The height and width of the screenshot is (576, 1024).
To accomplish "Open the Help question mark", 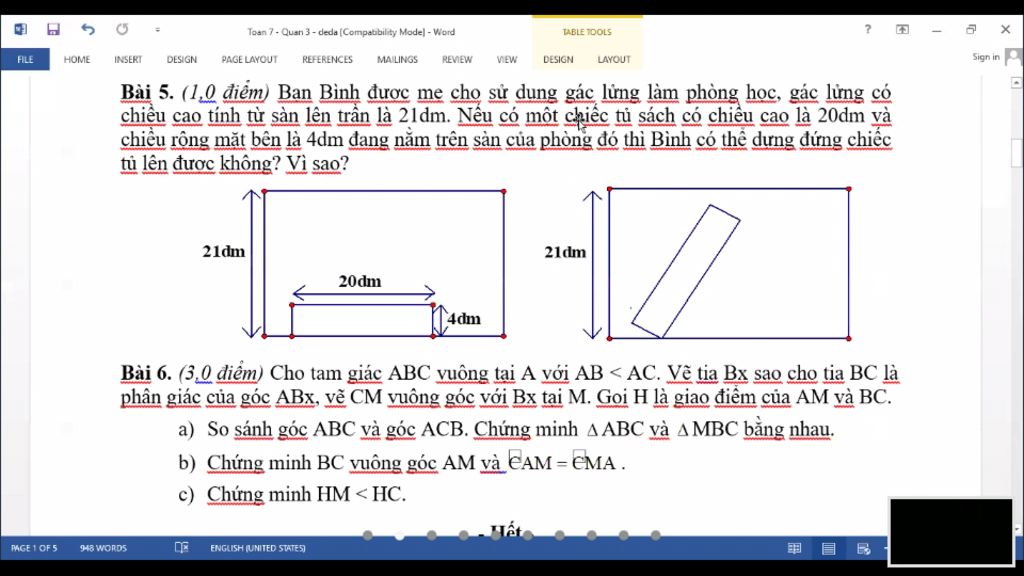I will click(x=867, y=29).
